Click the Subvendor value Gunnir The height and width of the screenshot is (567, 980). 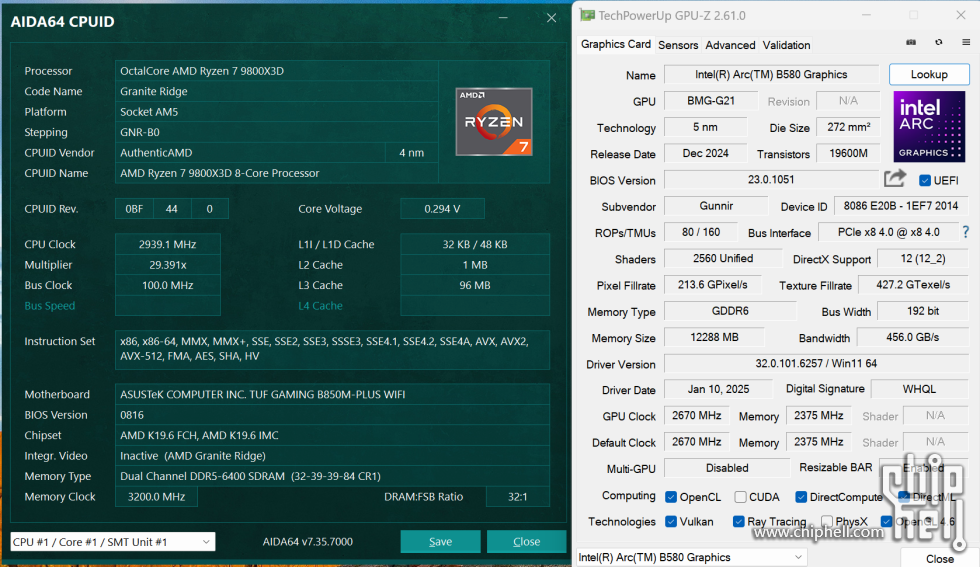pyautogui.click(x=716, y=206)
